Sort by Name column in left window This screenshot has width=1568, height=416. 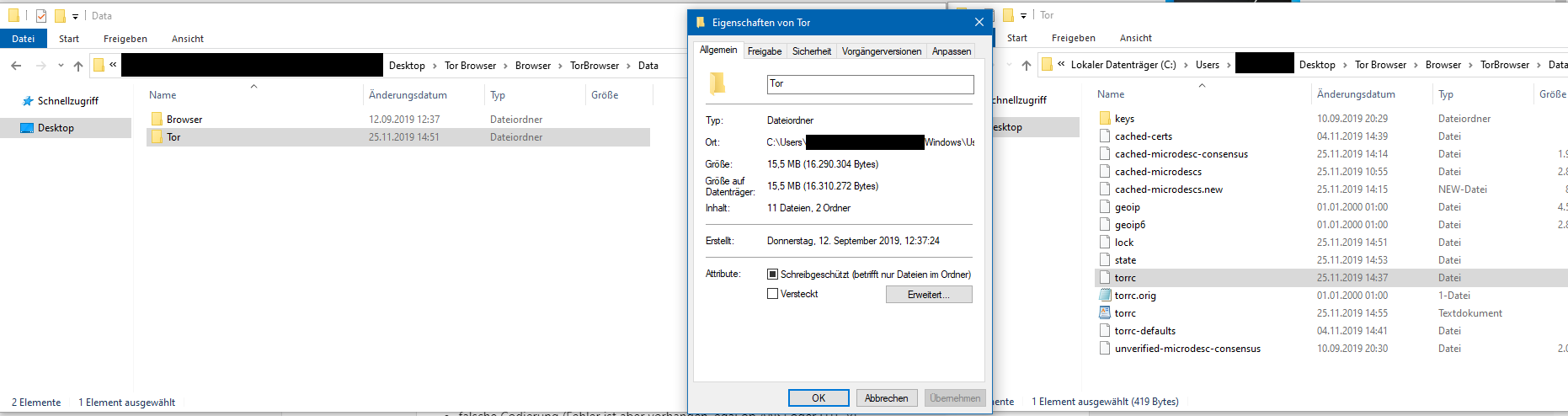tap(163, 95)
